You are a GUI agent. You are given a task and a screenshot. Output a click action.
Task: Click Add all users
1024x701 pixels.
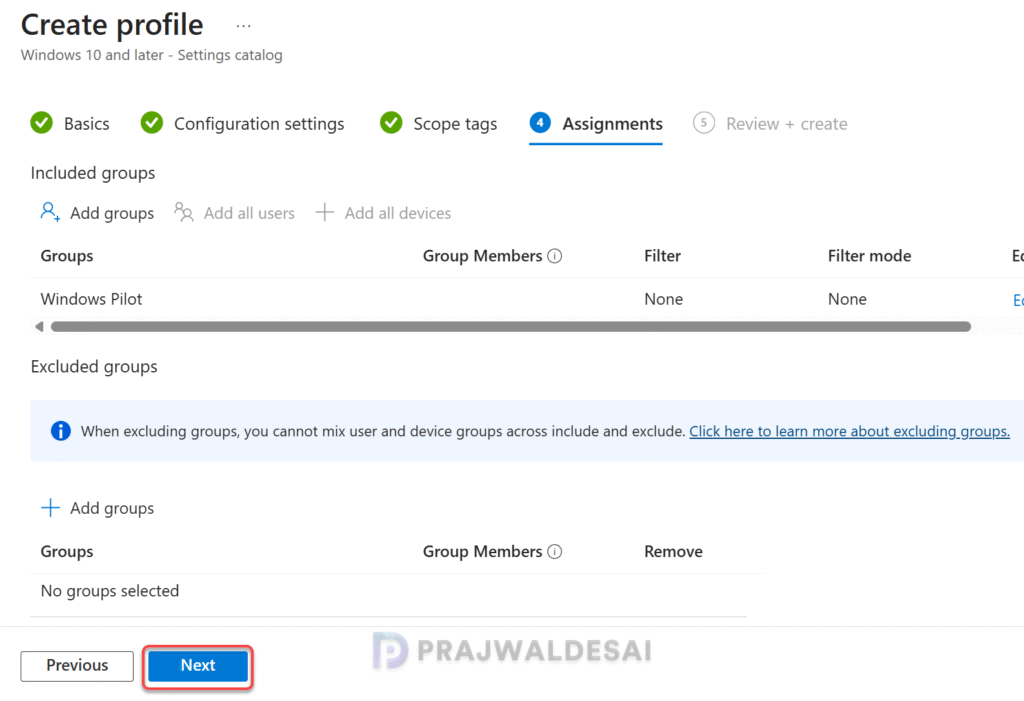pyautogui.click(x=234, y=213)
